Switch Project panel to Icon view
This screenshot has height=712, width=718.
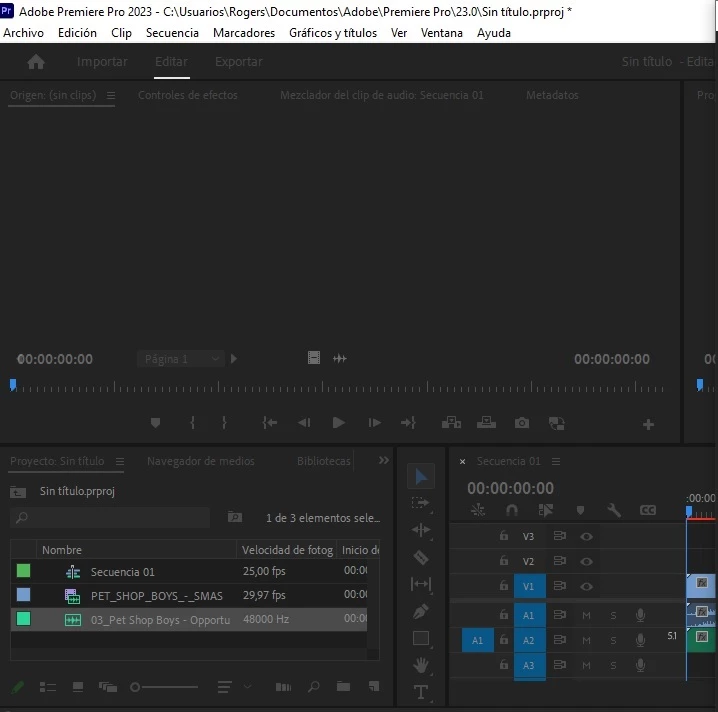coord(78,687)
